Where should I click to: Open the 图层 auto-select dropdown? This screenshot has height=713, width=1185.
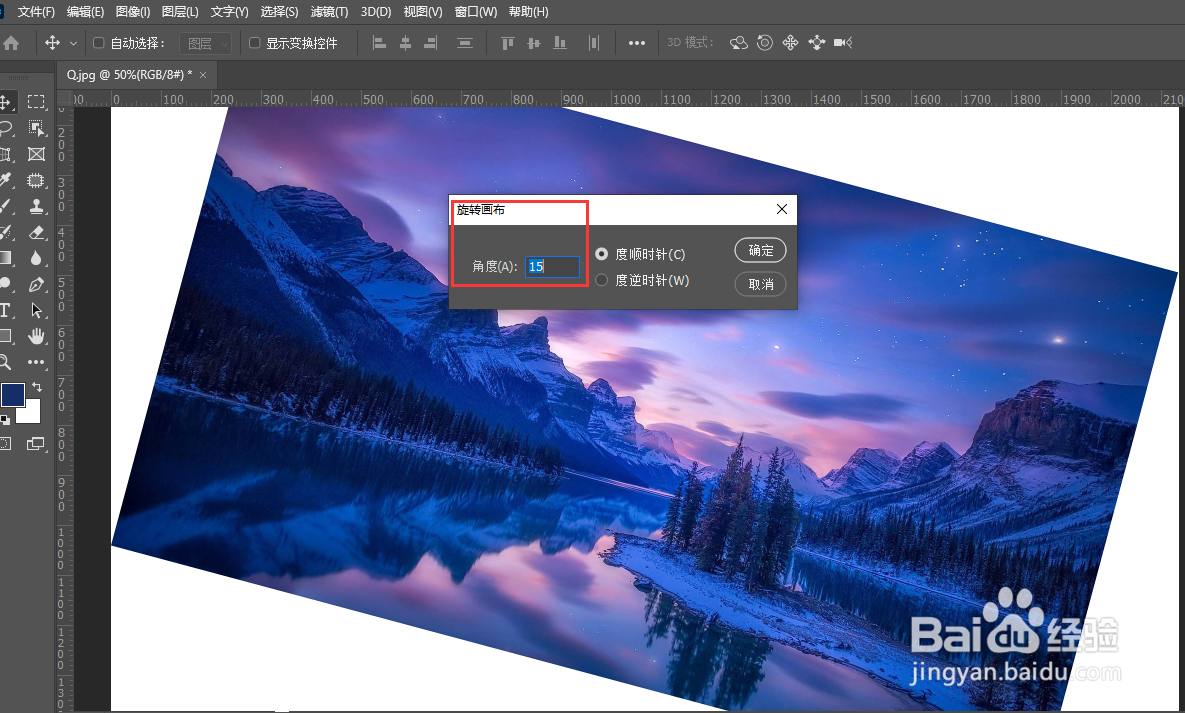(205, 44)
